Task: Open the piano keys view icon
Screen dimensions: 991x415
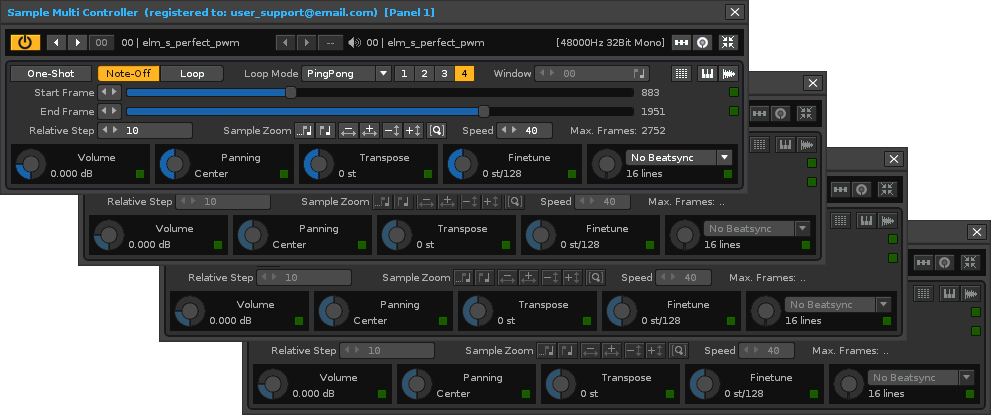Action: [x=706, y=74]
